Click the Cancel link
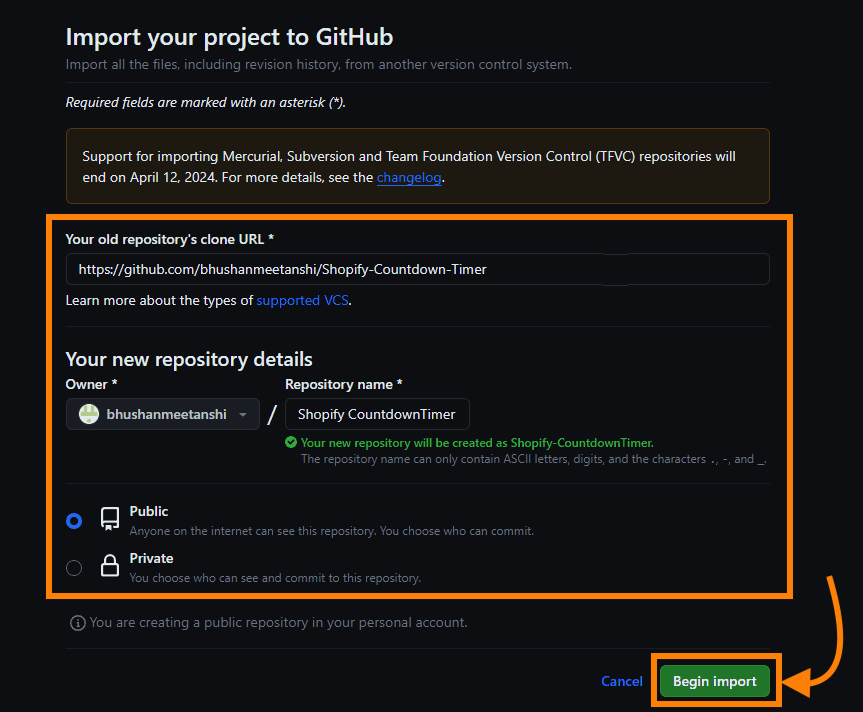This screenshot has width=863, height=712. (x=621, y=681)
